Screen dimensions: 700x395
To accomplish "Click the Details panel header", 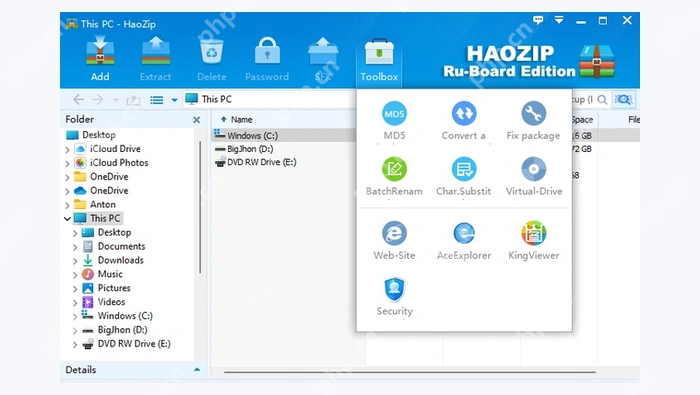I will [x=132, y=370].
